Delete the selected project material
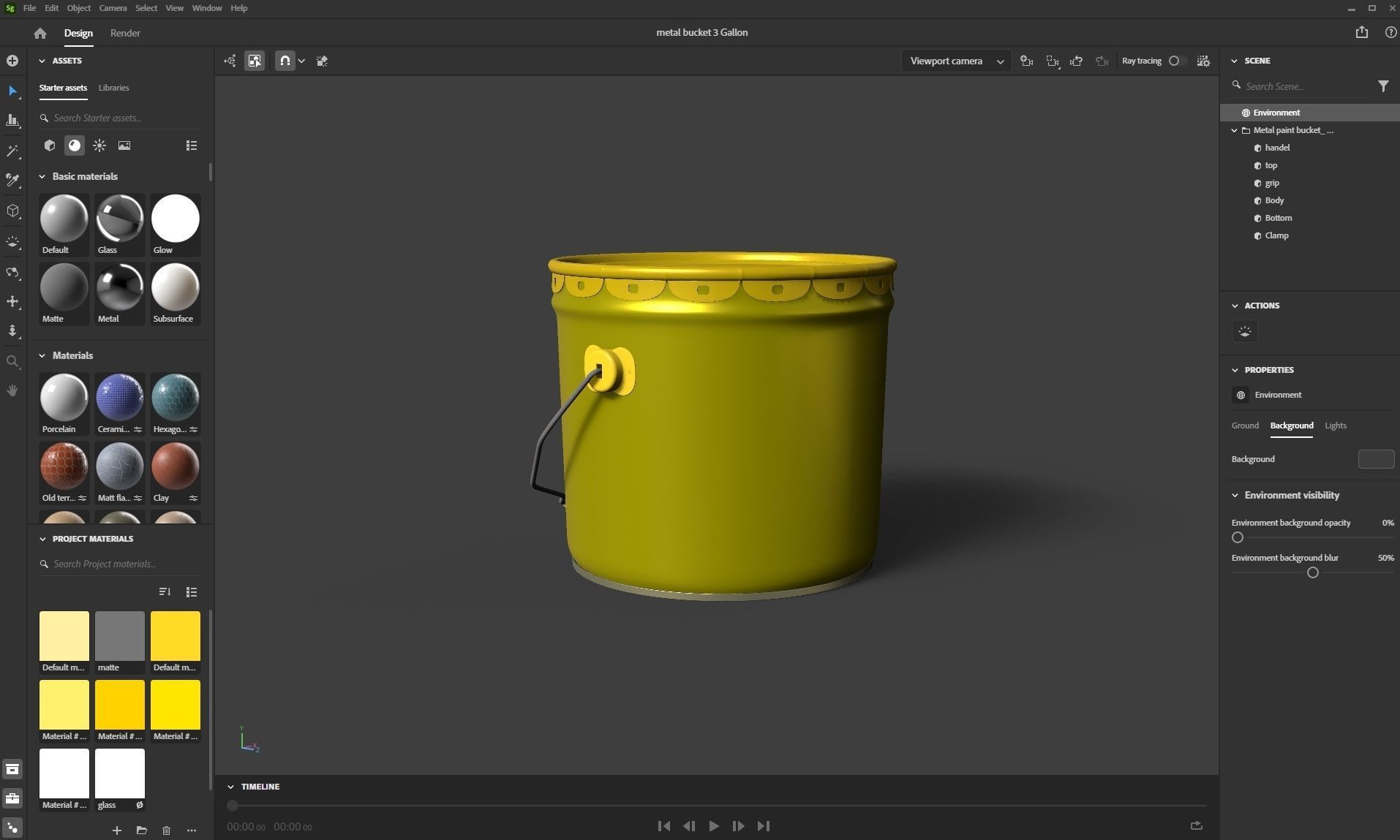The image size is (1400, 840). pos(166,830)
